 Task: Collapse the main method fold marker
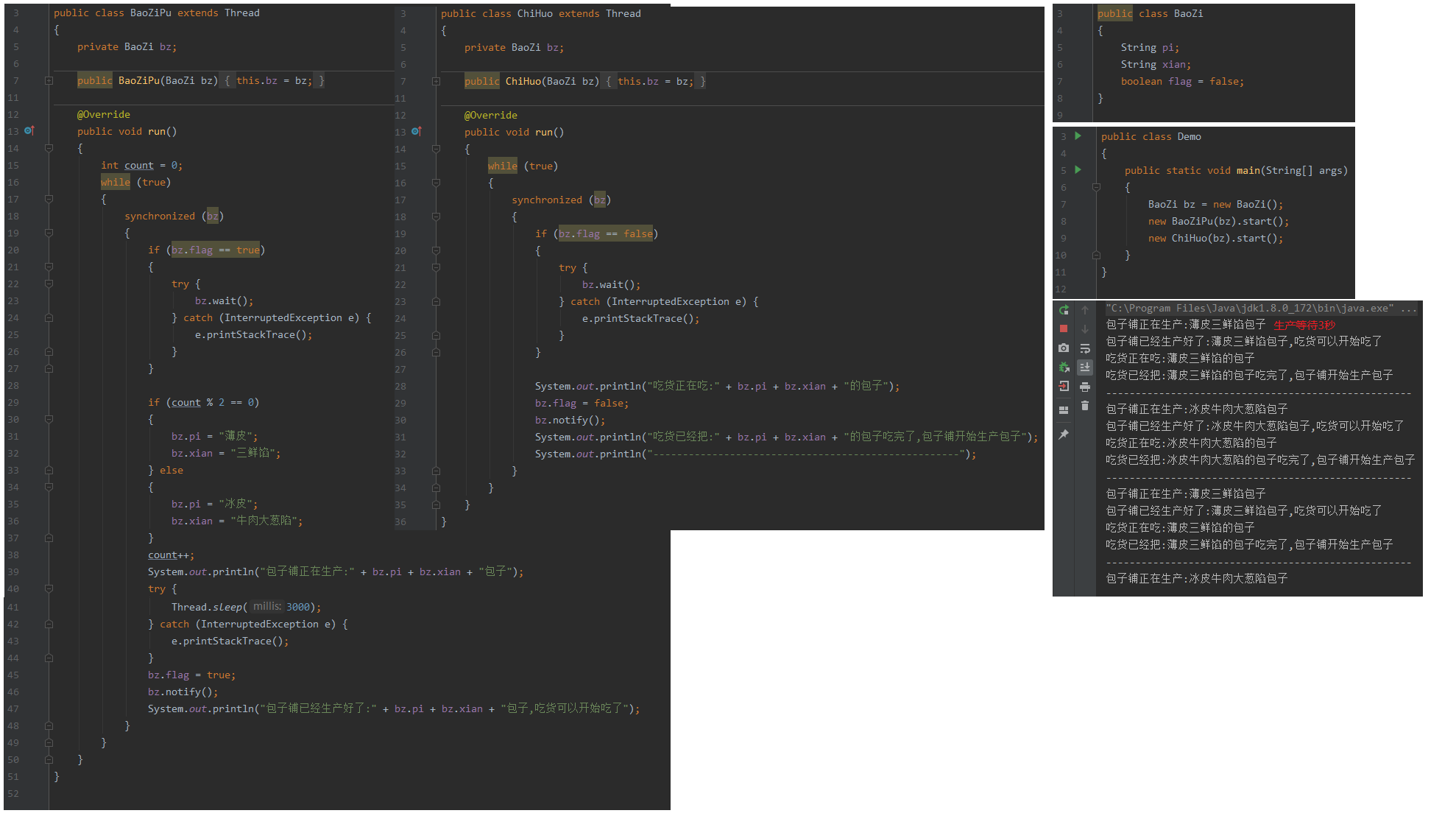tap(1096, 187)
